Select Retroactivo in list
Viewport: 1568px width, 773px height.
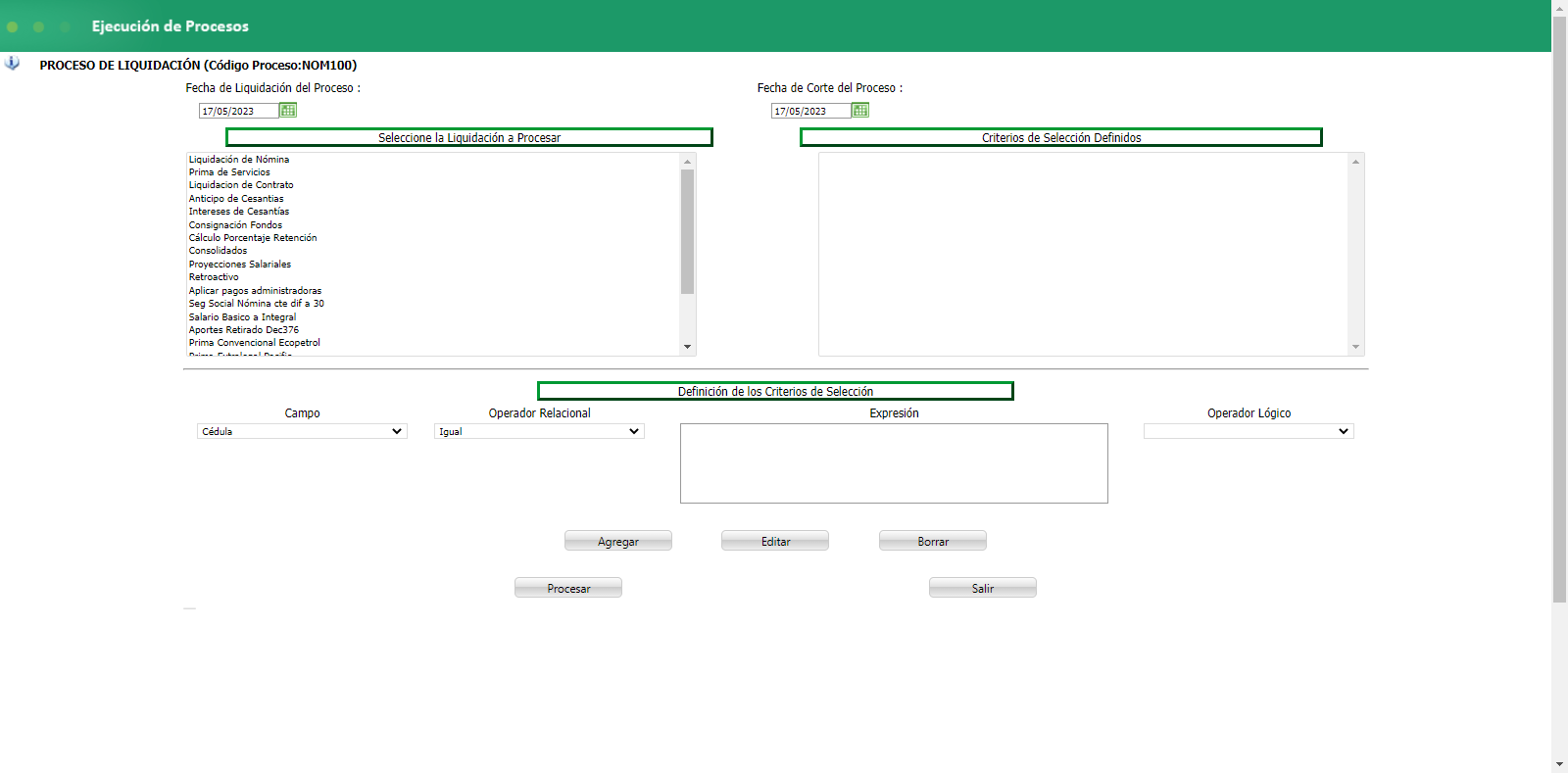pos(432,277)
